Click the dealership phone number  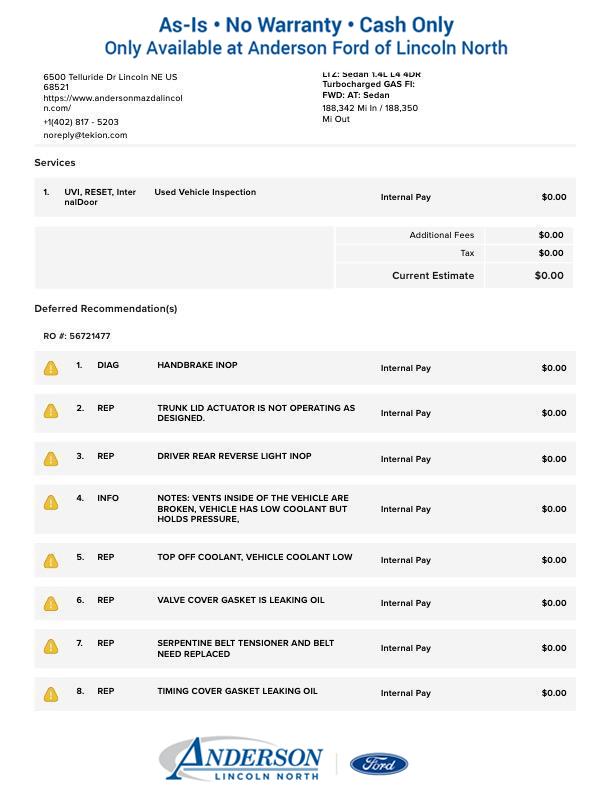click(80, 122)
